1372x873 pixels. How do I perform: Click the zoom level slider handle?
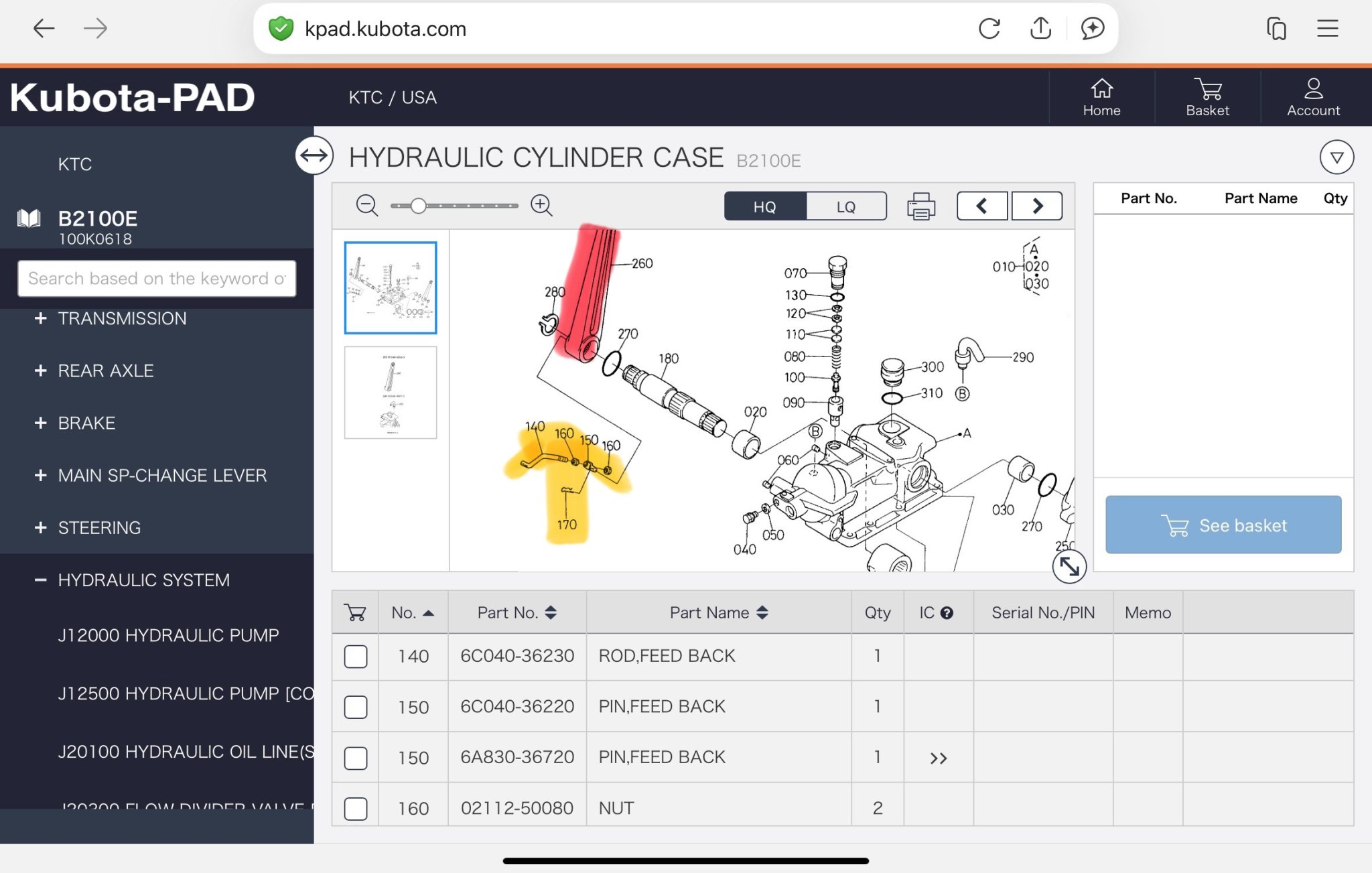(x=418, y=206)
